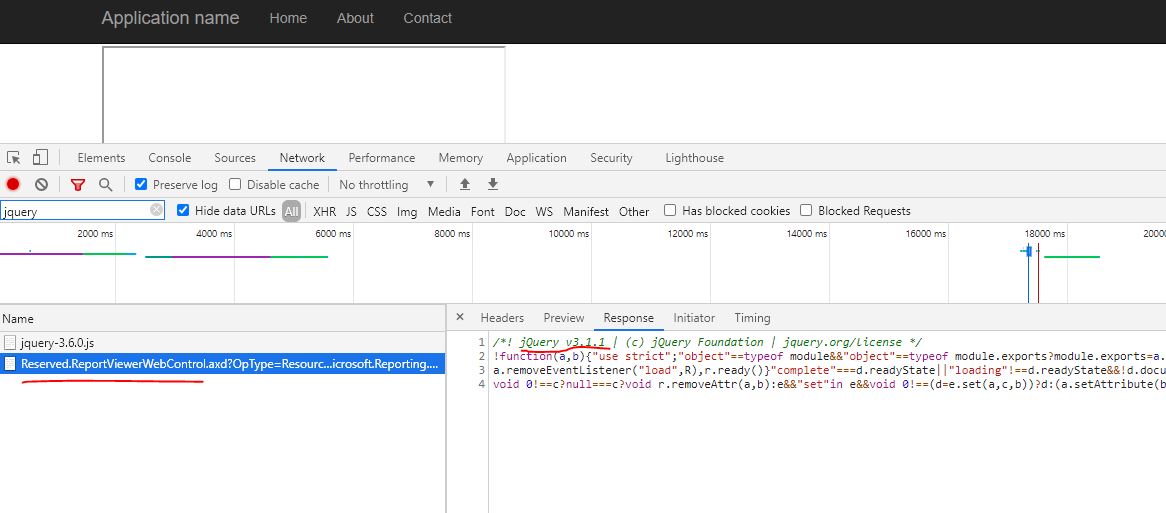Select the Reserved.ReportViewerWebControl.axd request
This screenshot has height=513, width=1166.
[222, 364]
